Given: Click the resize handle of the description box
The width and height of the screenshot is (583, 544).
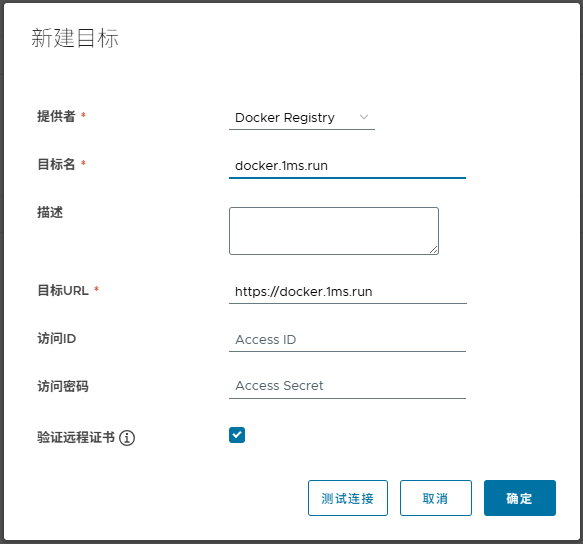Looking at the screenshot, I should (x=434, y=250).
